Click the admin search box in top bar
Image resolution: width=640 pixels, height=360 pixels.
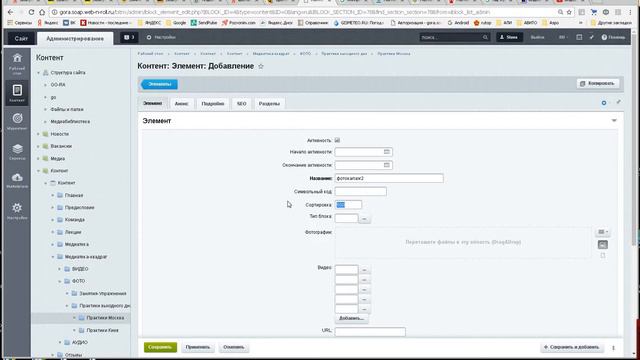(x=454, y=37)
